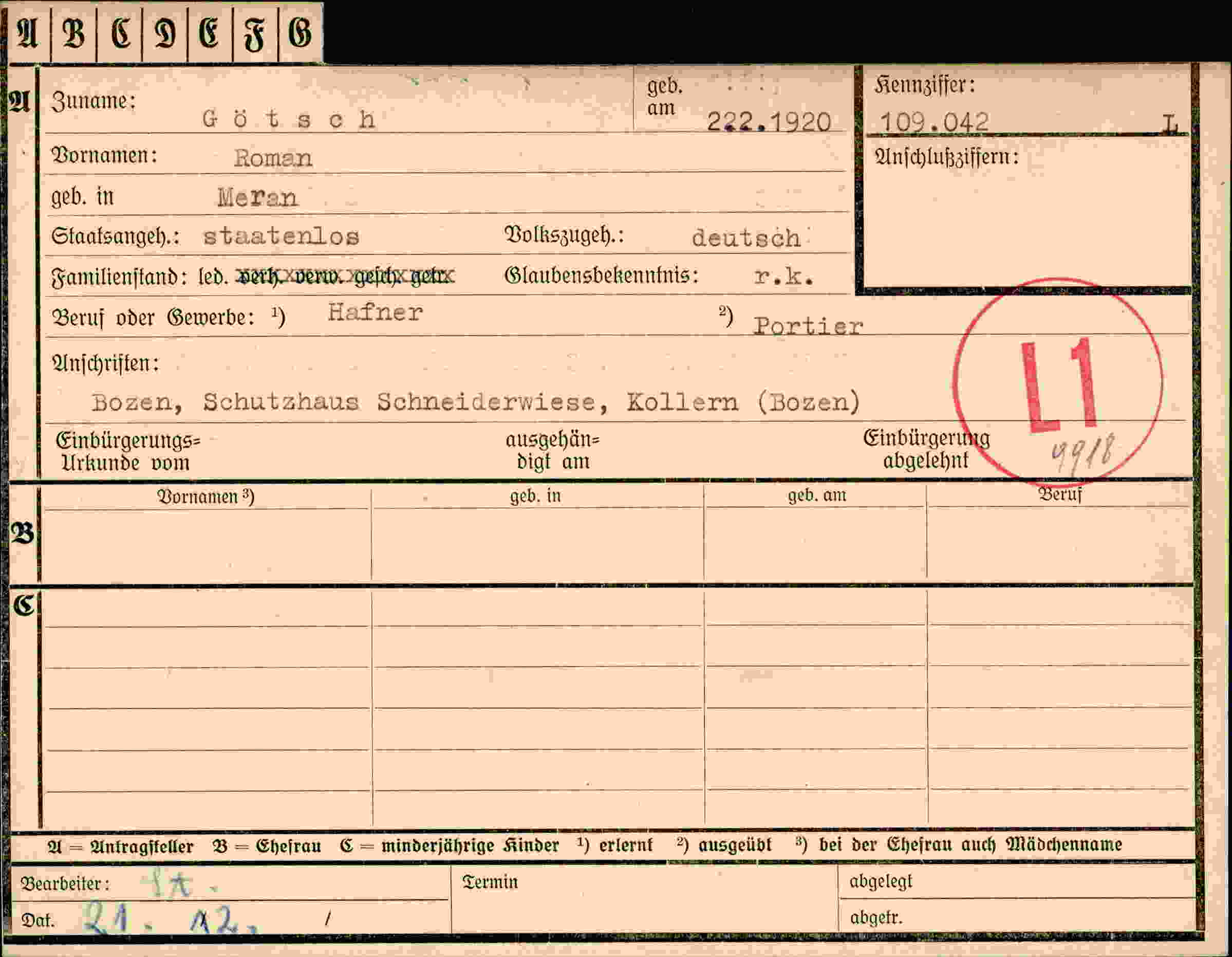Click the "Familienstand:" label
The image size is (1232, 957).
(119, 277)
